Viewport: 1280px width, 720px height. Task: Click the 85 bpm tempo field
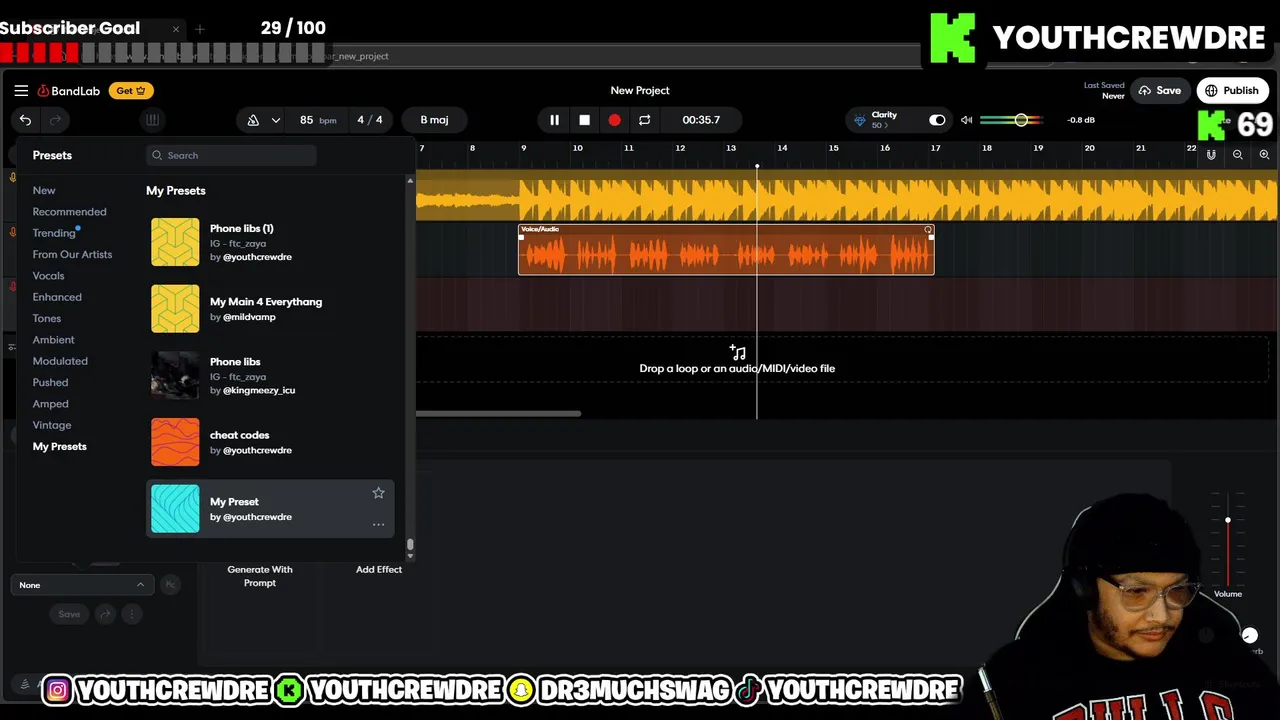317,120
